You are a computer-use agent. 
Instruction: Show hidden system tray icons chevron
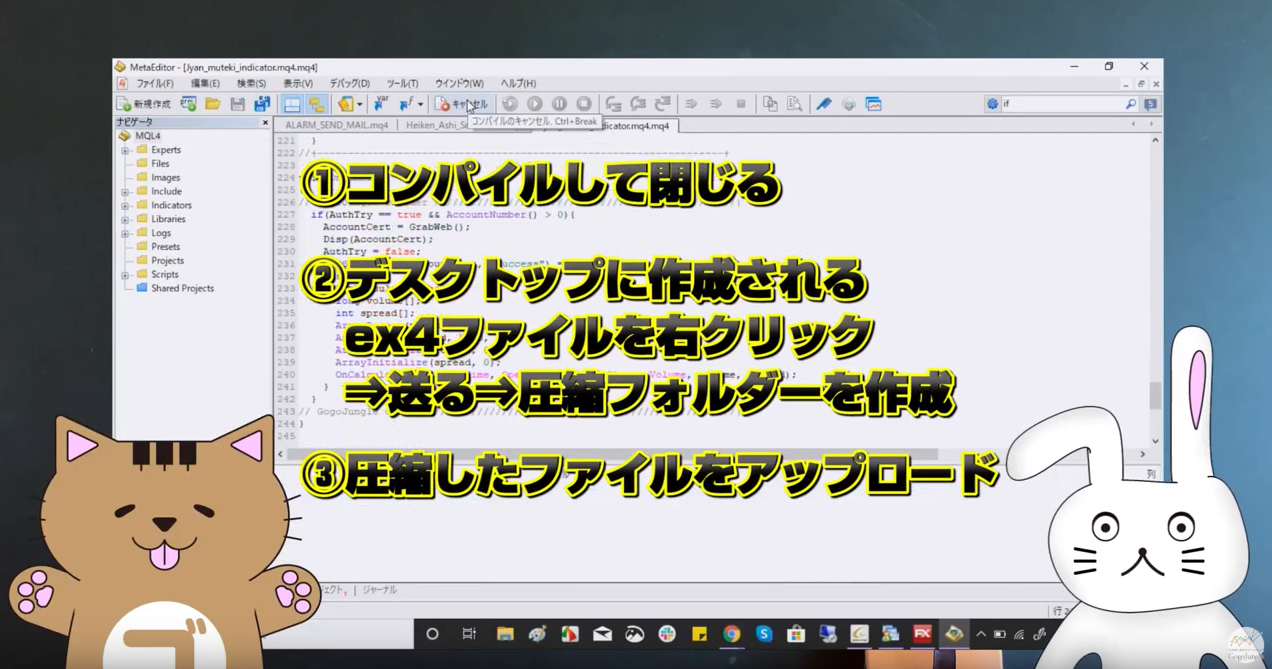click(981, 634)
